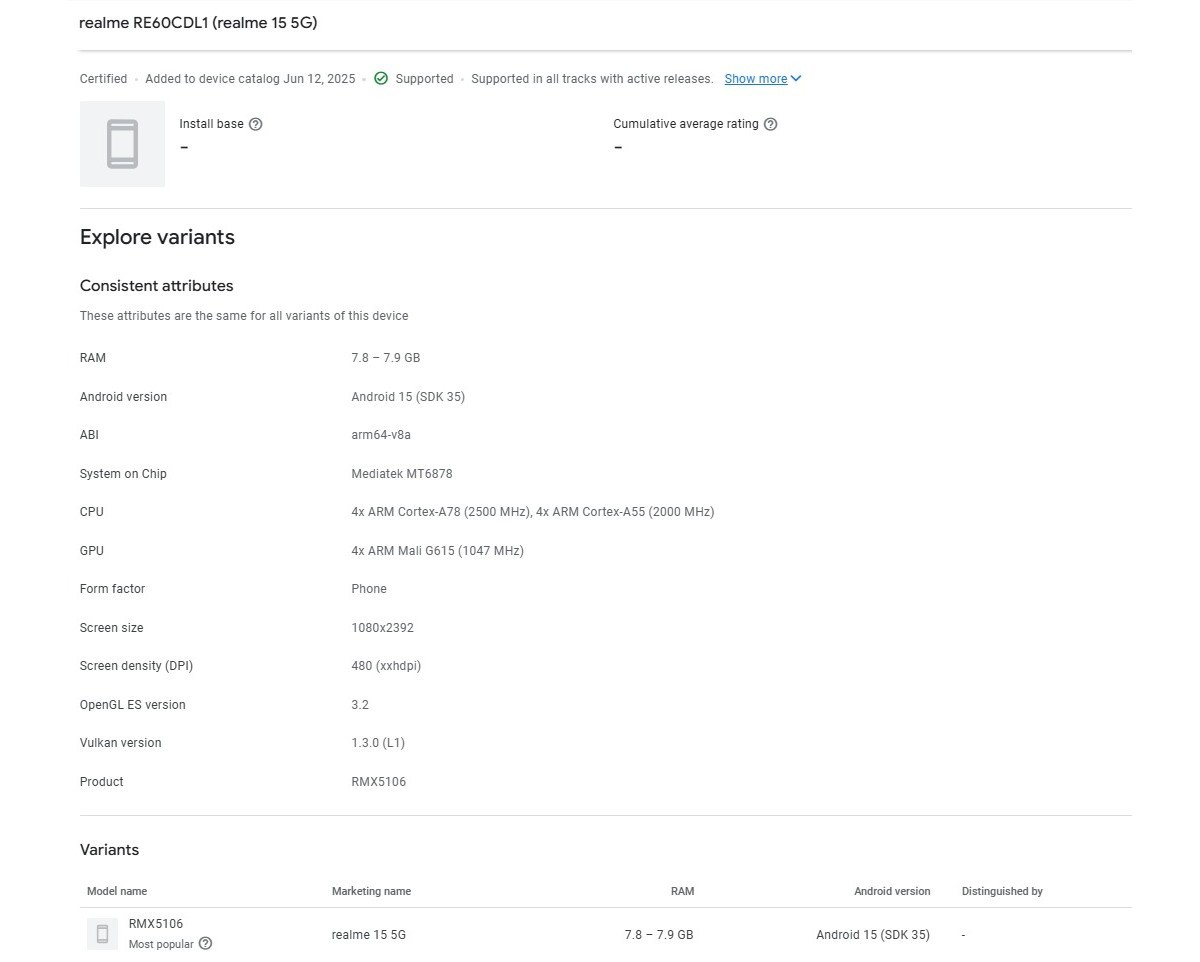Click the Most popular help icon
1200x962 pixels.
[x=205, y=944]
